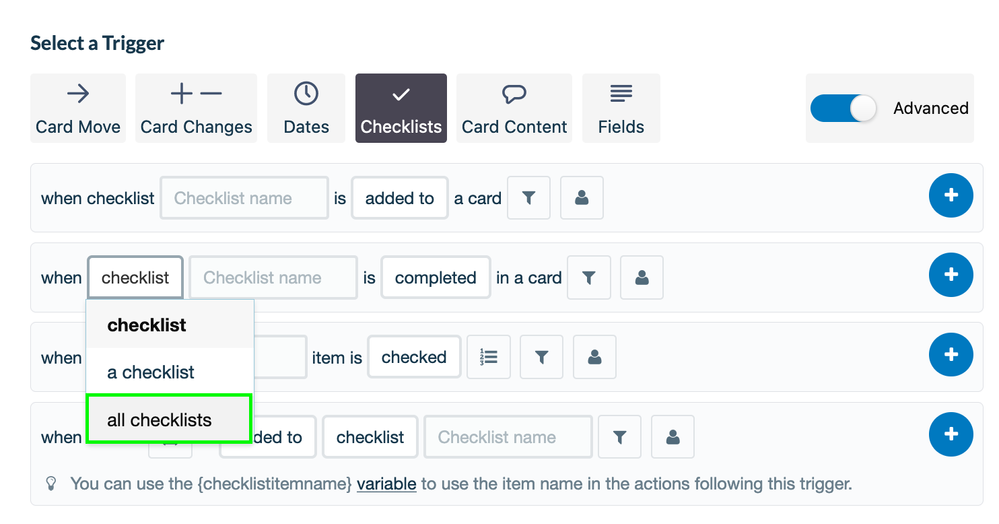Click member icon in bottom trigger row

pyautogui.click(x=673, y=437)
